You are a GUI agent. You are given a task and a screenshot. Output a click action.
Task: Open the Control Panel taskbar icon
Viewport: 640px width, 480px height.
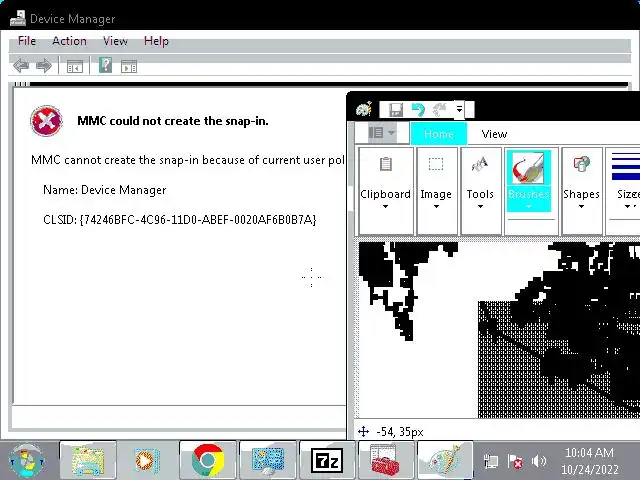[268, 461]
